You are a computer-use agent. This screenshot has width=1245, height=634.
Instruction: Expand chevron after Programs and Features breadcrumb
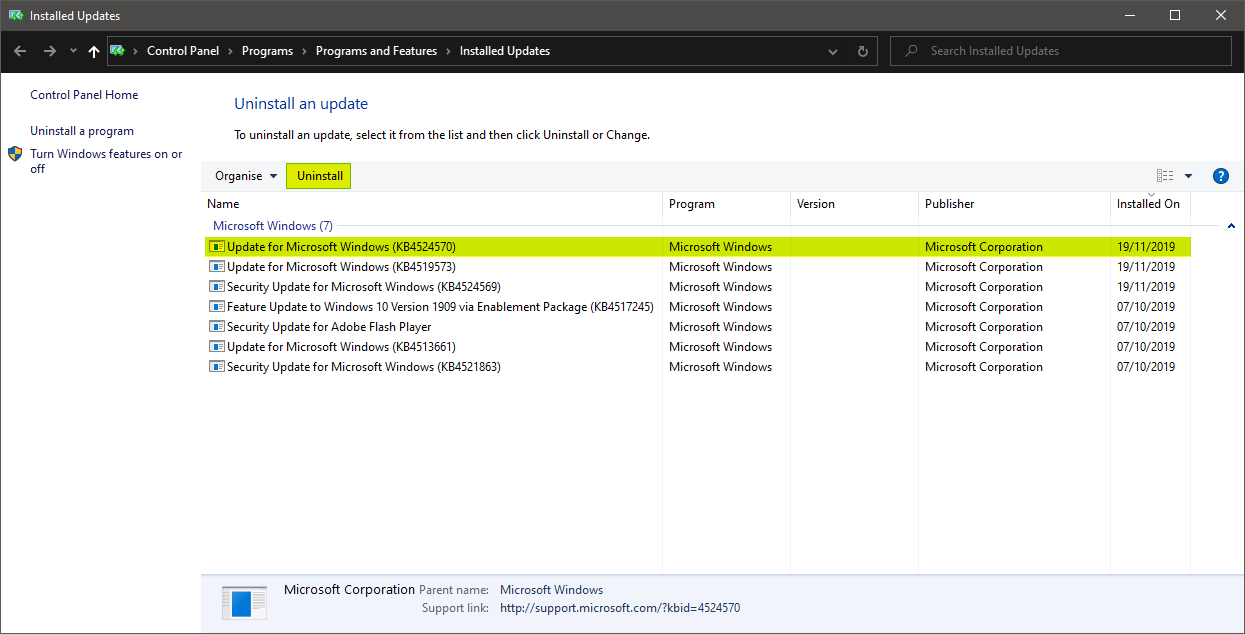coord(448,51)
